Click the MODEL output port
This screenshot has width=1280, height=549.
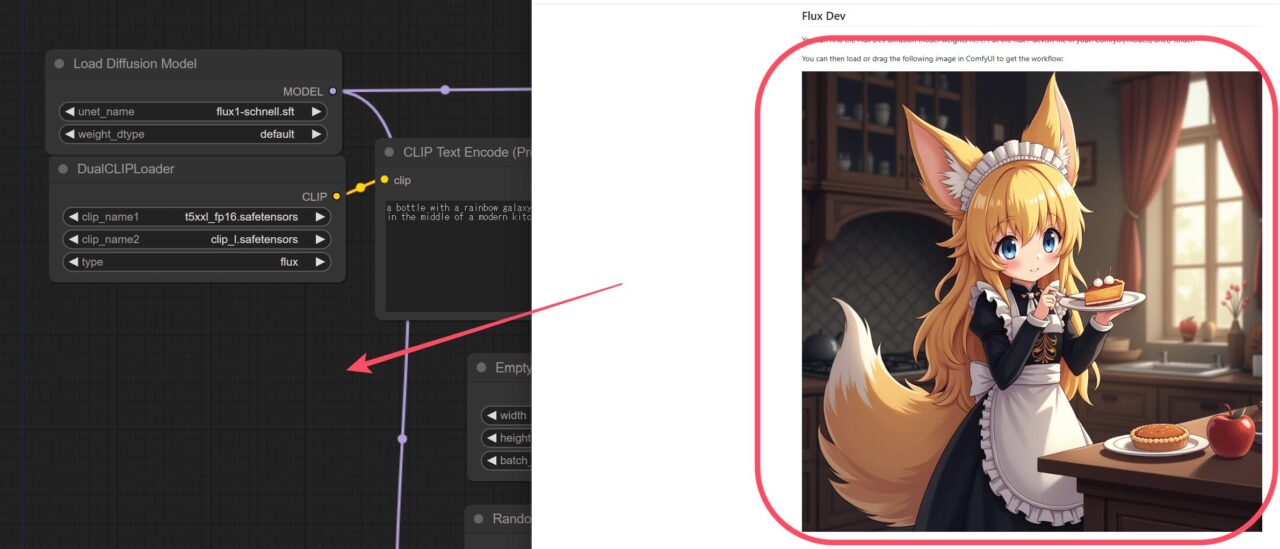tap(333, 91)
